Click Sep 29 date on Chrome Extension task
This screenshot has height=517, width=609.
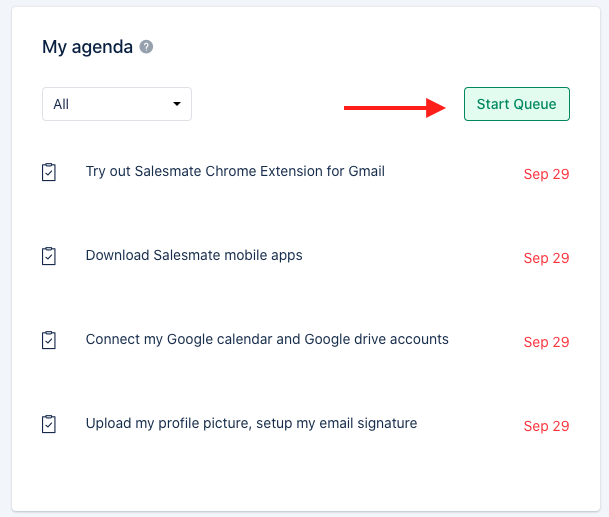tap(546, 174)
